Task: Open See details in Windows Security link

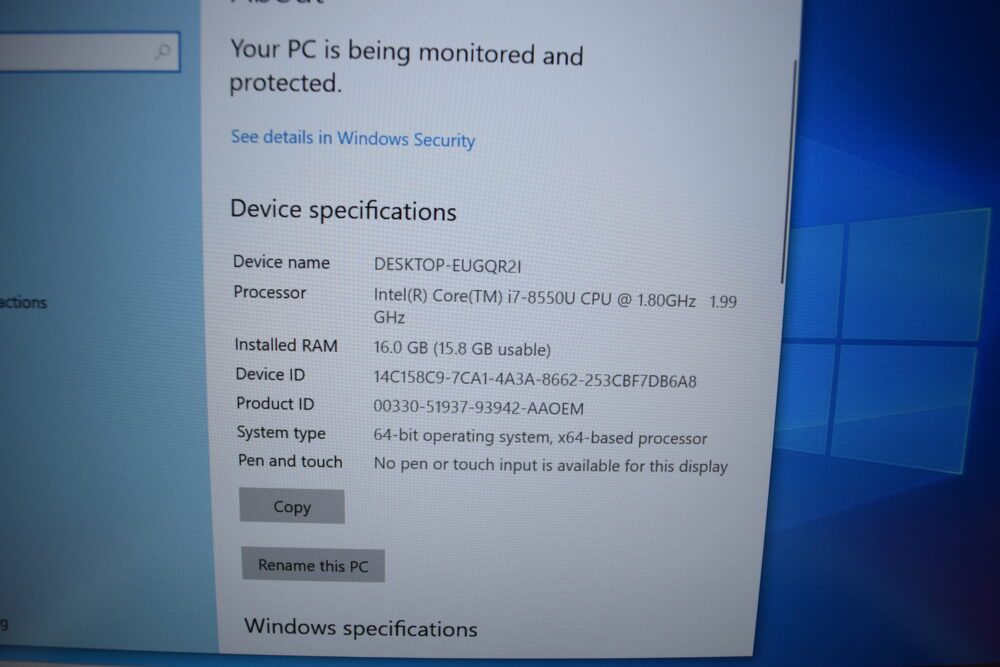Action: pyautogui.click(x=353, y=138)
